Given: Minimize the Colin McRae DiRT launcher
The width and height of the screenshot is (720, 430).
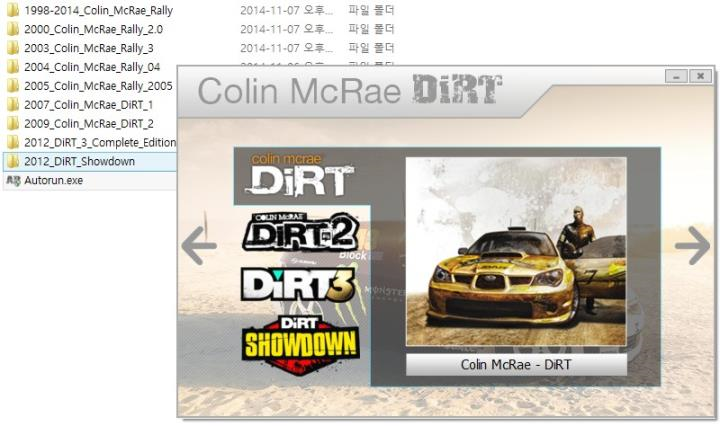Looking at the screenshot, I should tap(676, 76).
